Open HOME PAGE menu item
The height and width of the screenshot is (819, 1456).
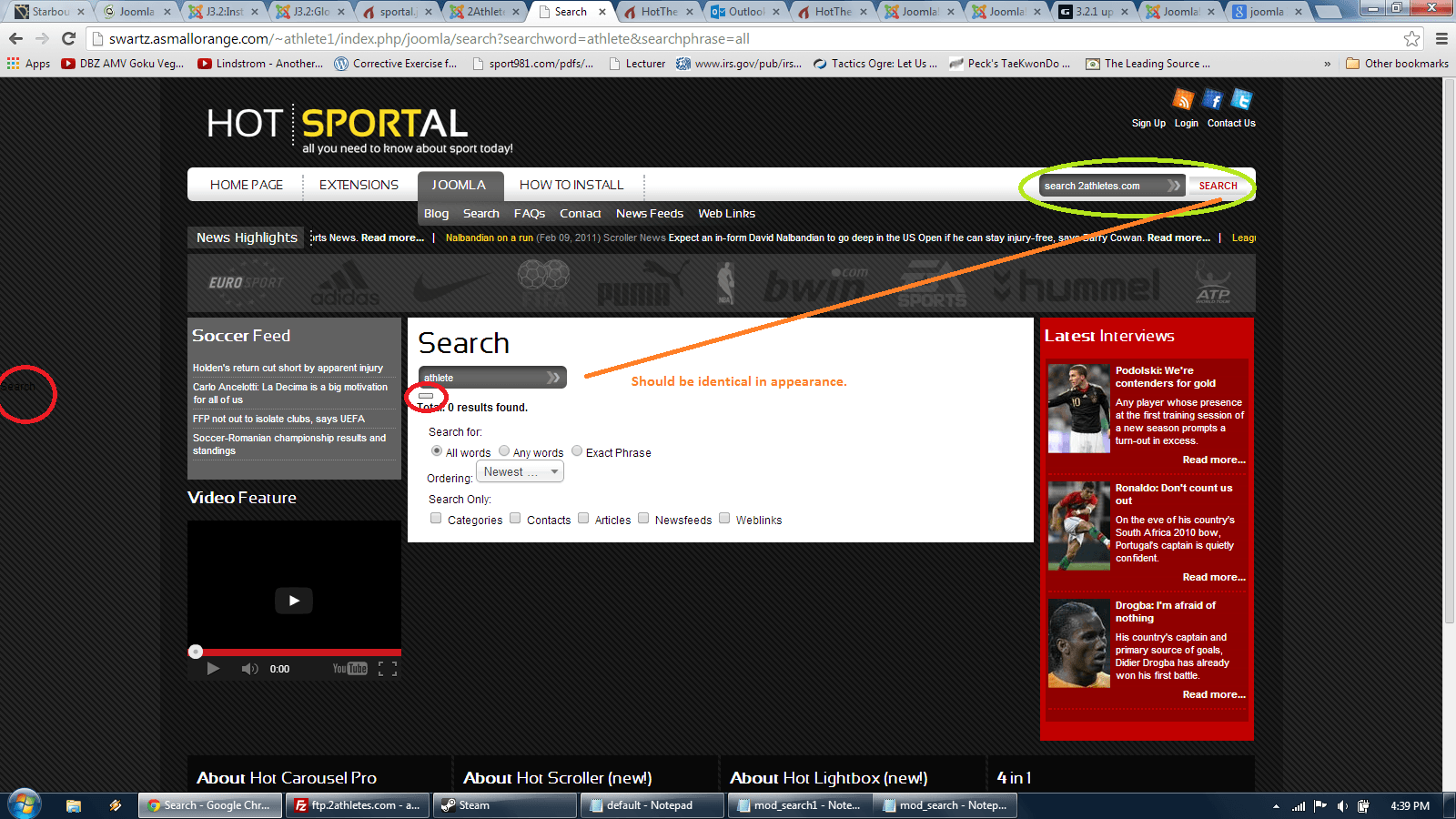pyautogui.click(x=247, y=185)
